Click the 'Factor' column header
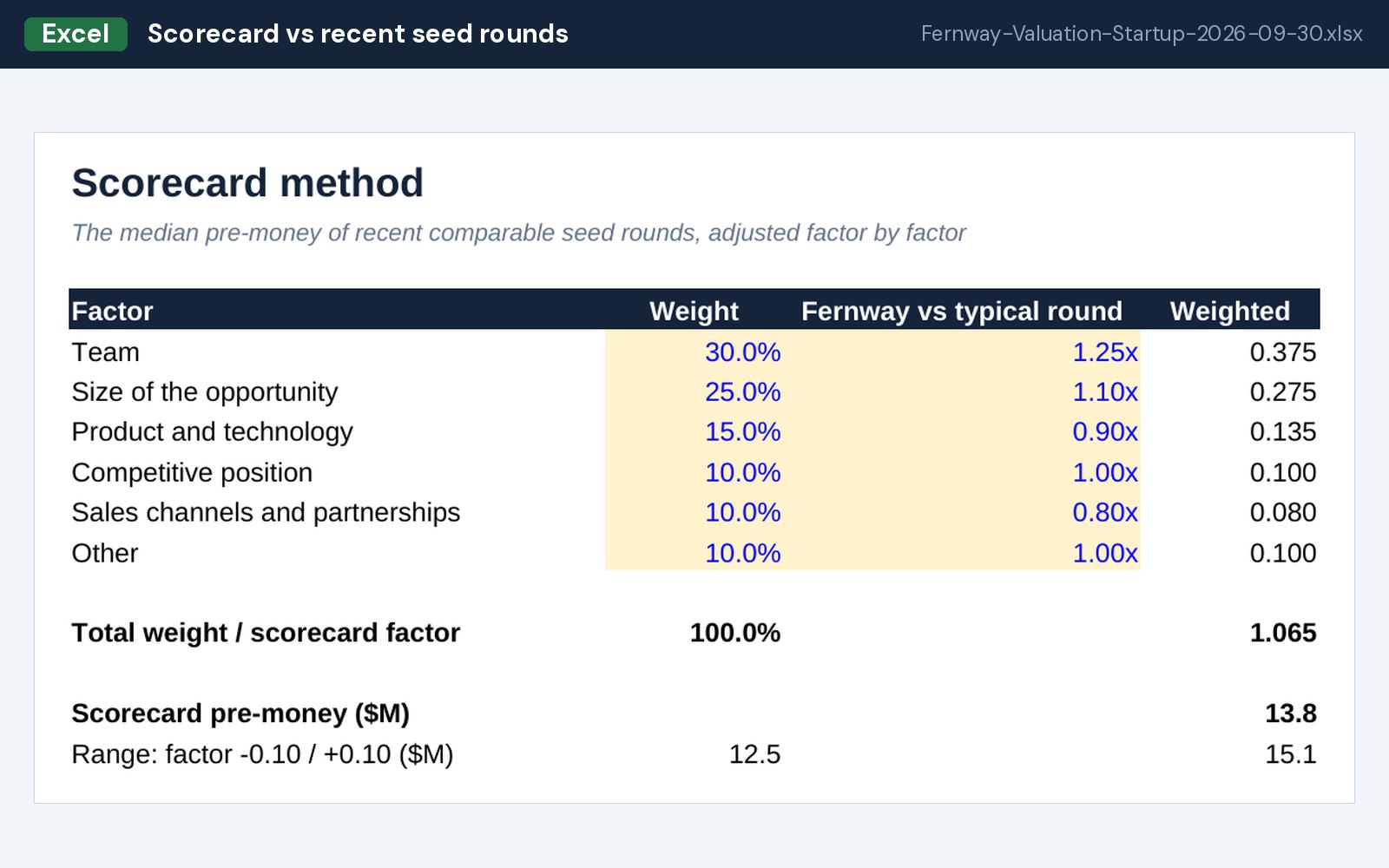The image size is (1389, 868). [112, 311]
